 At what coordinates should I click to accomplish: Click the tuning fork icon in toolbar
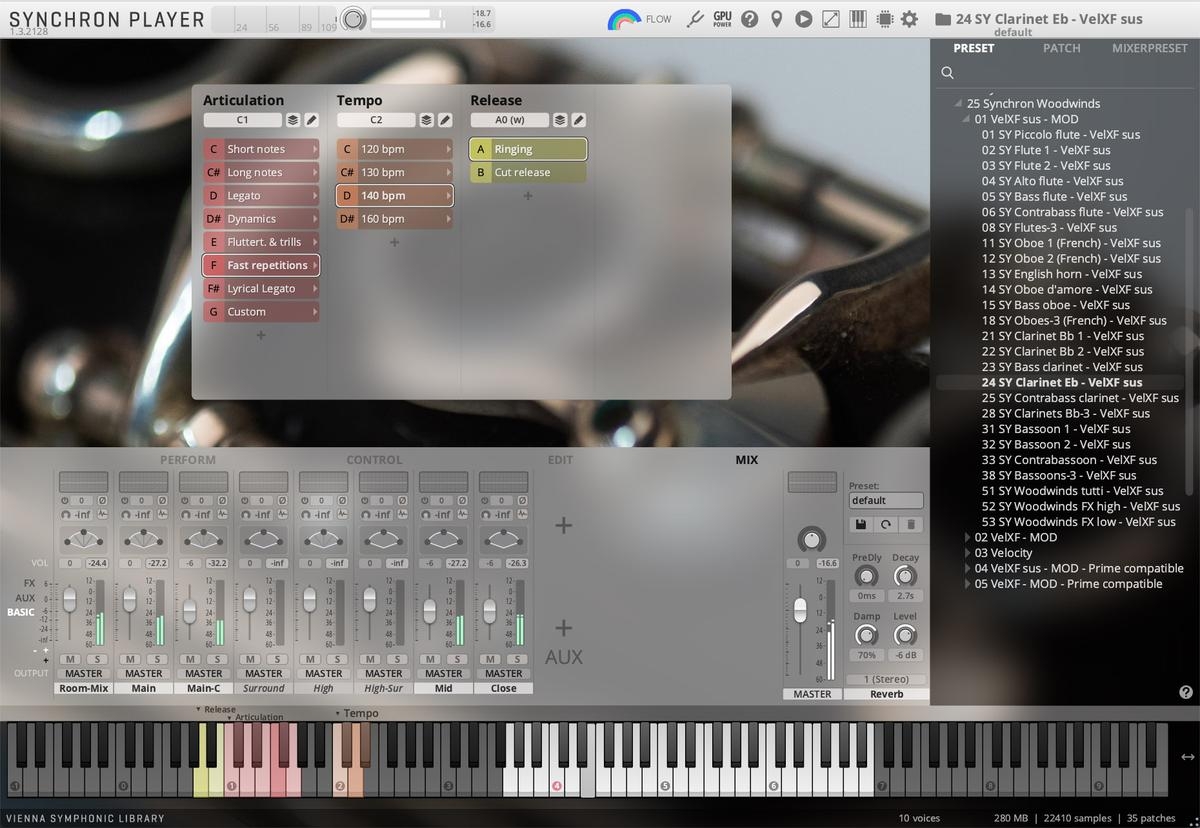(696, 19)
